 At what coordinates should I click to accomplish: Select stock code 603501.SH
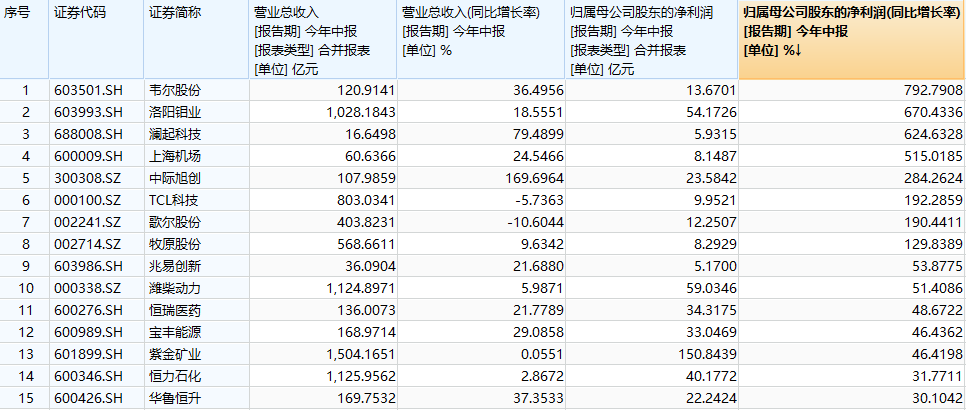coord(87,91)
